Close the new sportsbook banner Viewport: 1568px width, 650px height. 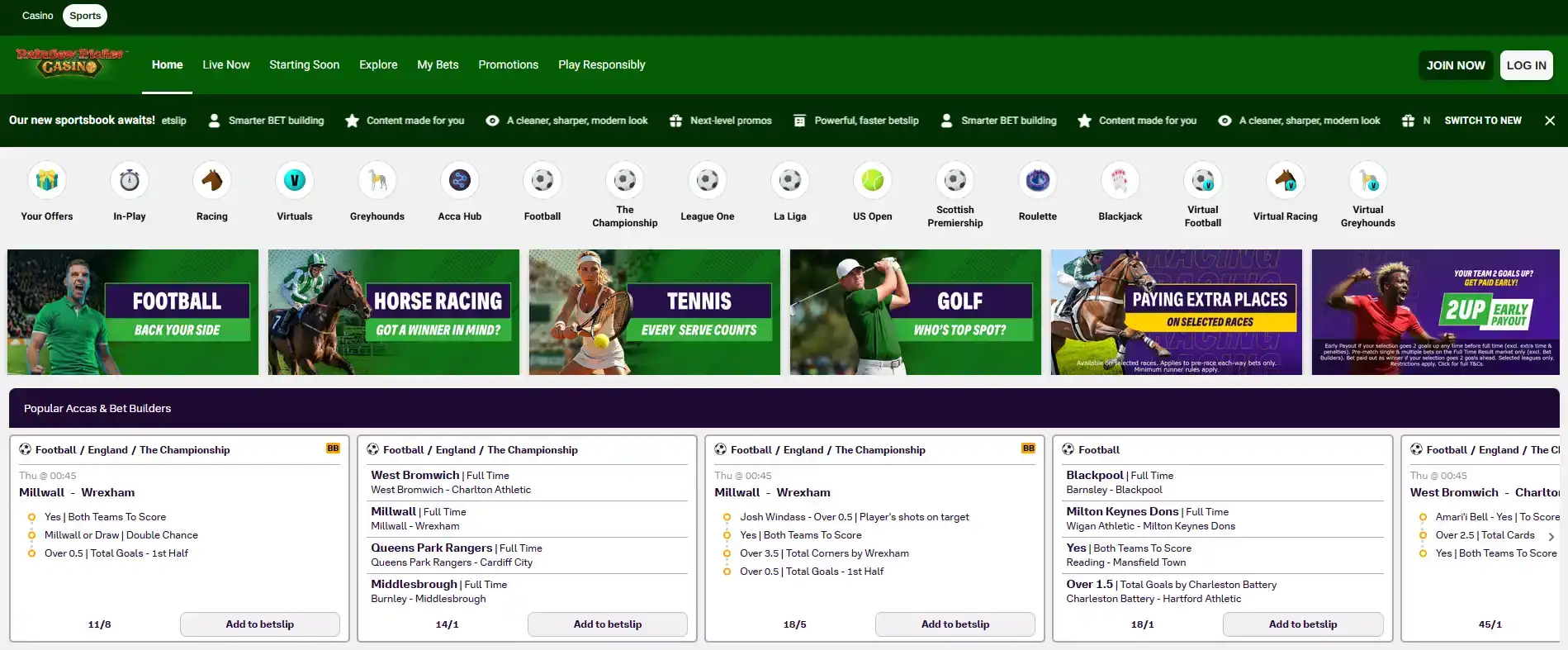(1550, 121)
